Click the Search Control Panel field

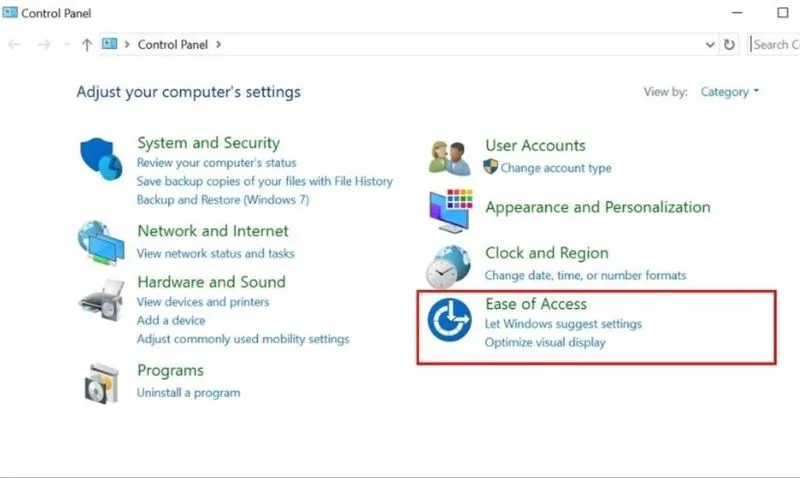(x=775, y=44)
